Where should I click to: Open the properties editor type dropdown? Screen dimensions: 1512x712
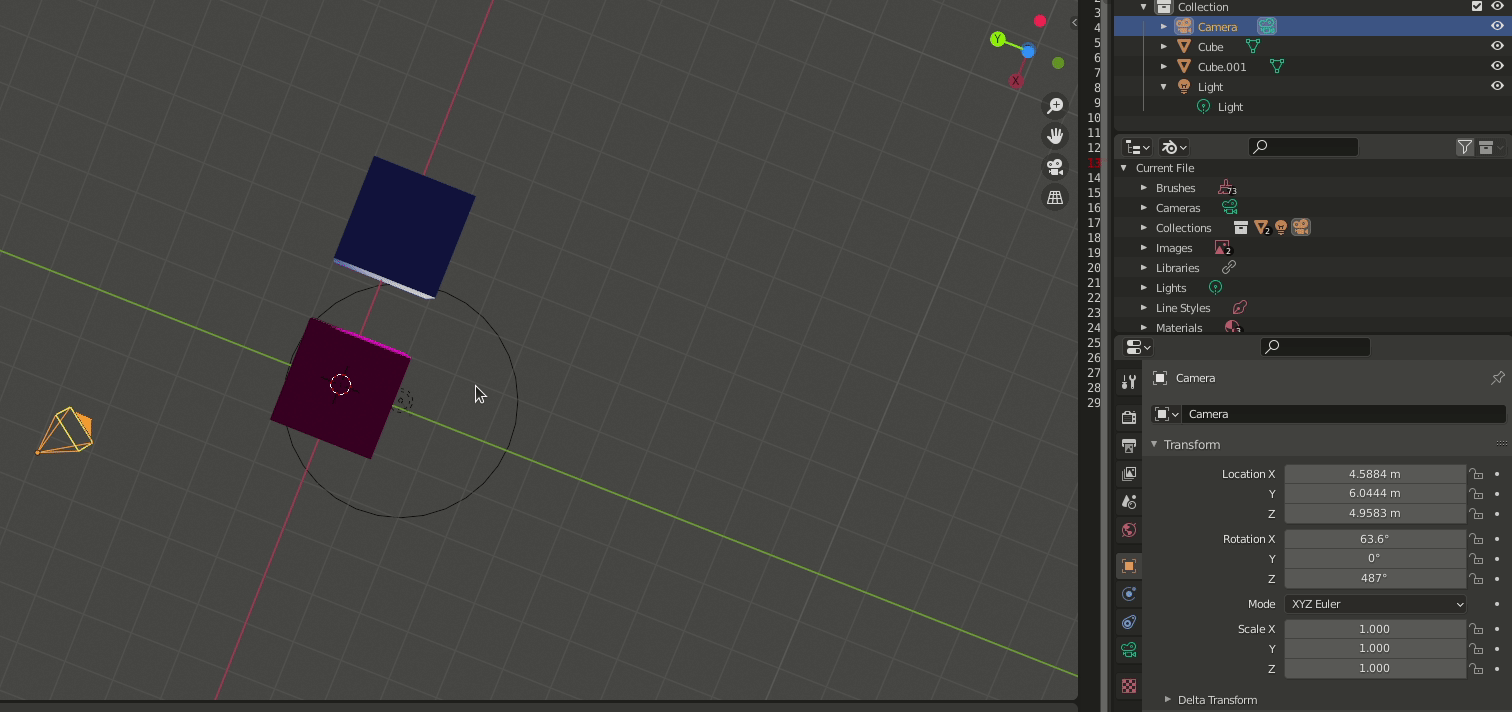click(1138, 347)
